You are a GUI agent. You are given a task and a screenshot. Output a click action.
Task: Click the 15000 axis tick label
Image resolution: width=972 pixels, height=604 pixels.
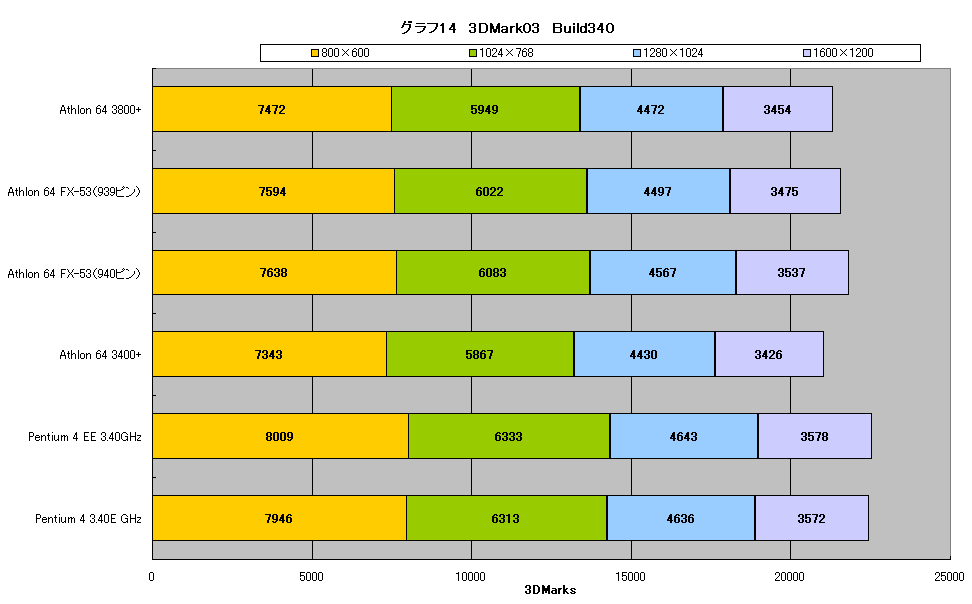click(x=630, y=577)
